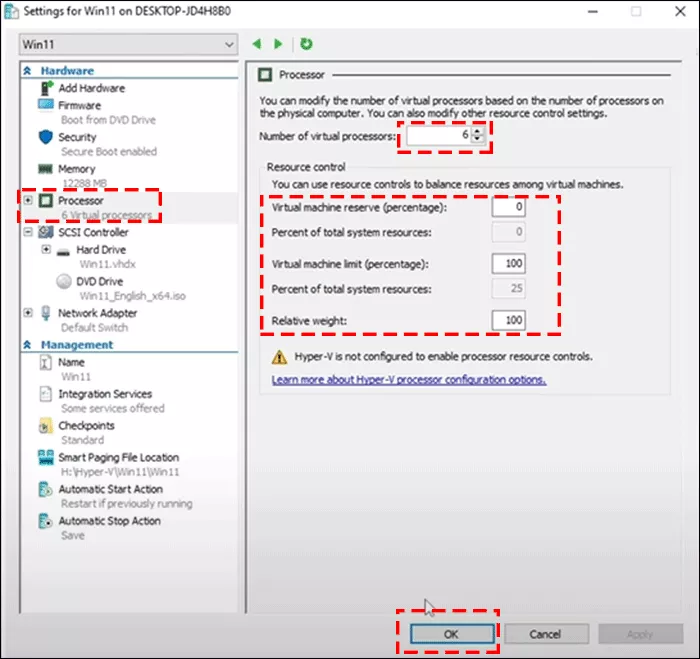Click the Processor chip icon in tree
The image size is (700, 659).
[x=46, y=200]
